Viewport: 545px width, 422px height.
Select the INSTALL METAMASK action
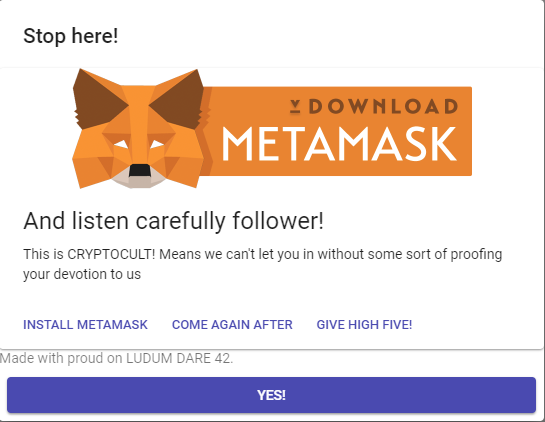pos(86,325)
